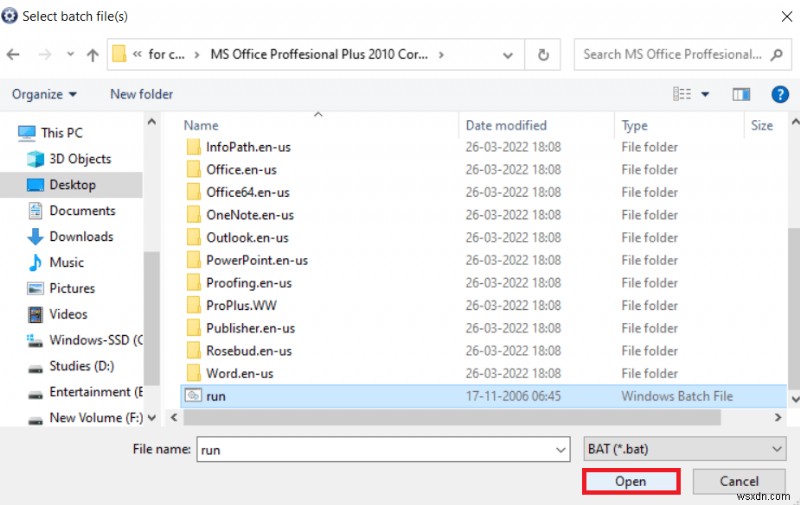The image size is (800, 505).
Task: Select the Publisher.en-us folder
Action: (x=250, y=329)
